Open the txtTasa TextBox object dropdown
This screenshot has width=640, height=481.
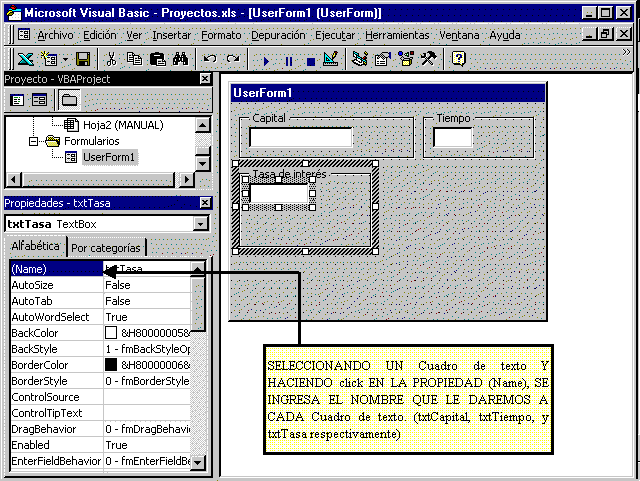(x=200, y=224)
